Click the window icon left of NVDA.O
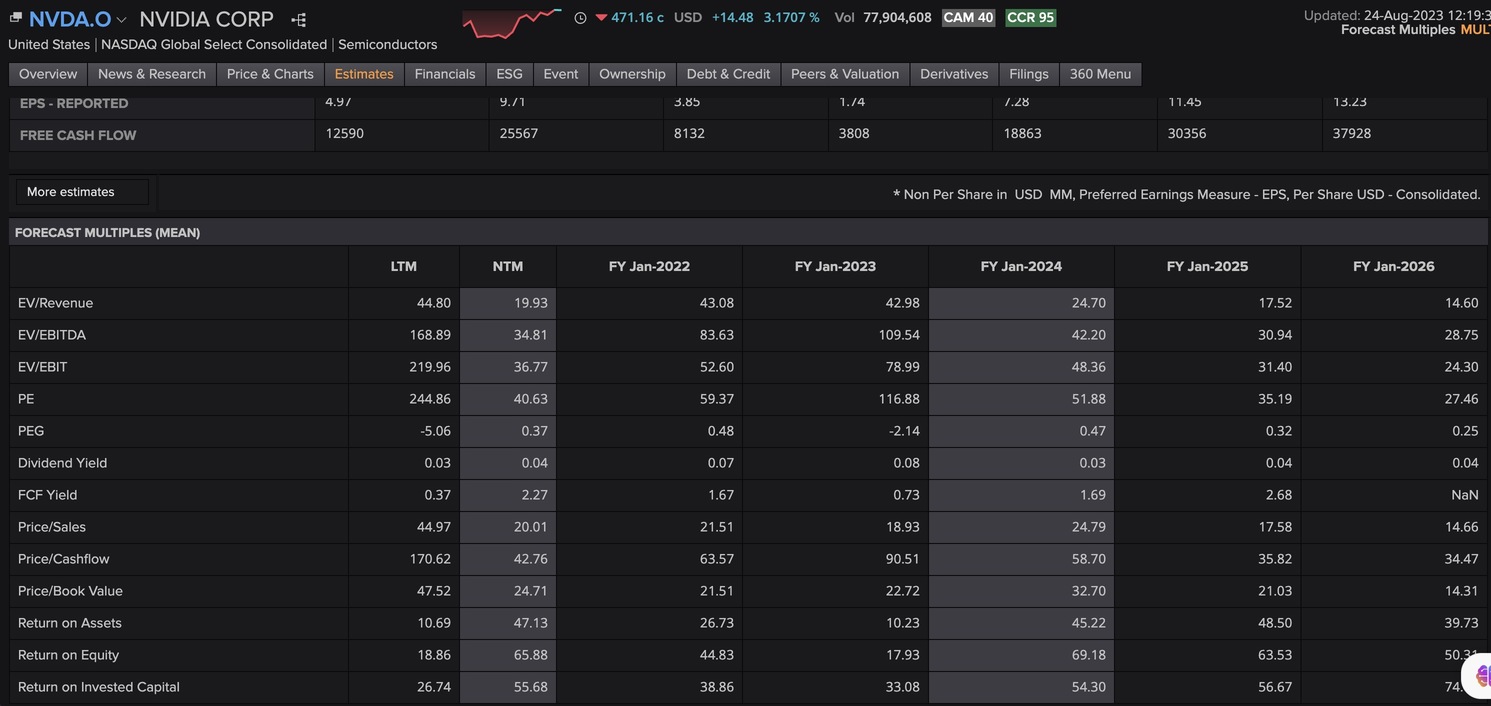The width and height of the screenshot is (1491, 706). coord(15,19)
